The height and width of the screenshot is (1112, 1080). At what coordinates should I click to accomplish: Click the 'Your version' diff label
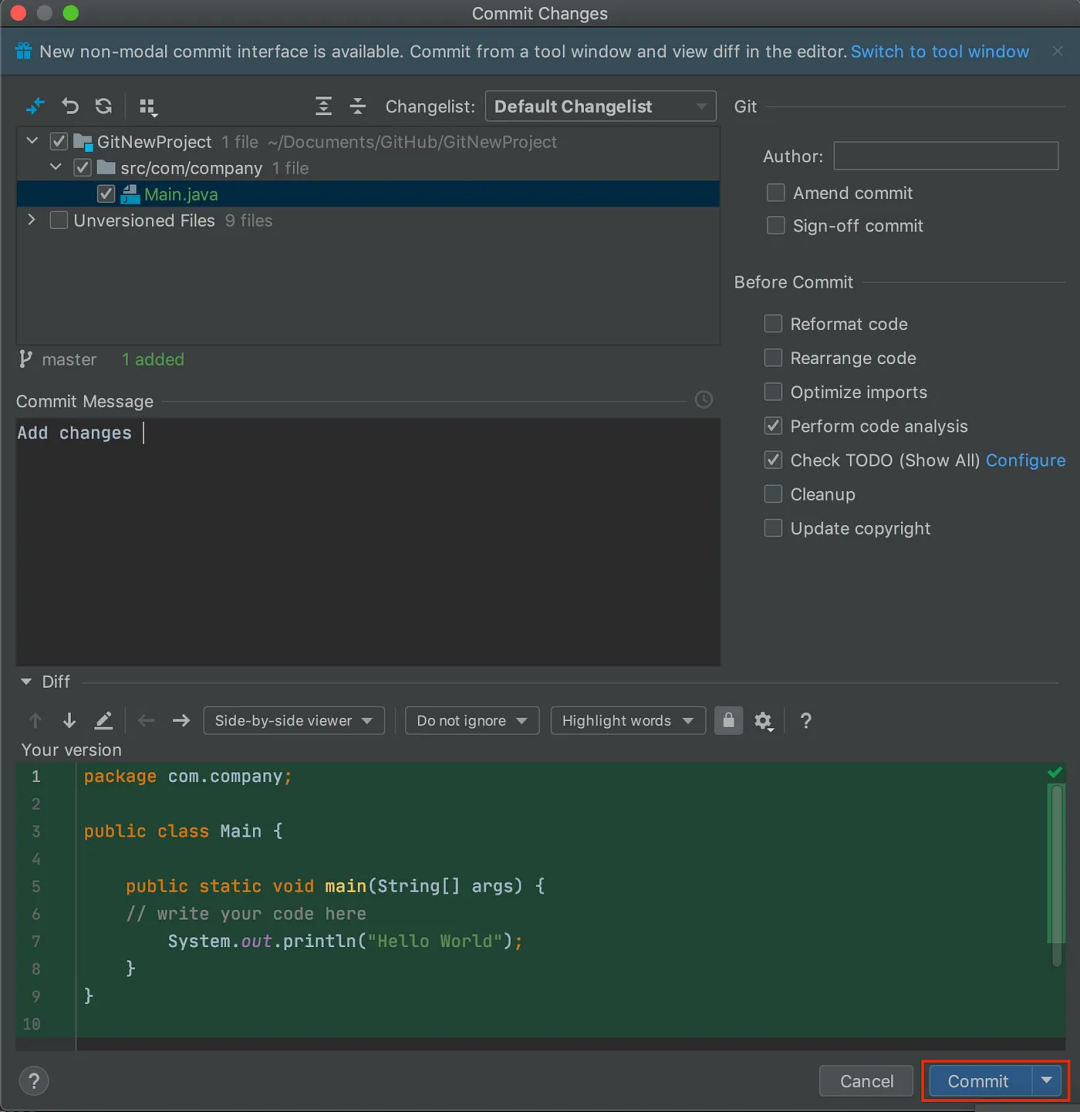tap(71, 750)
